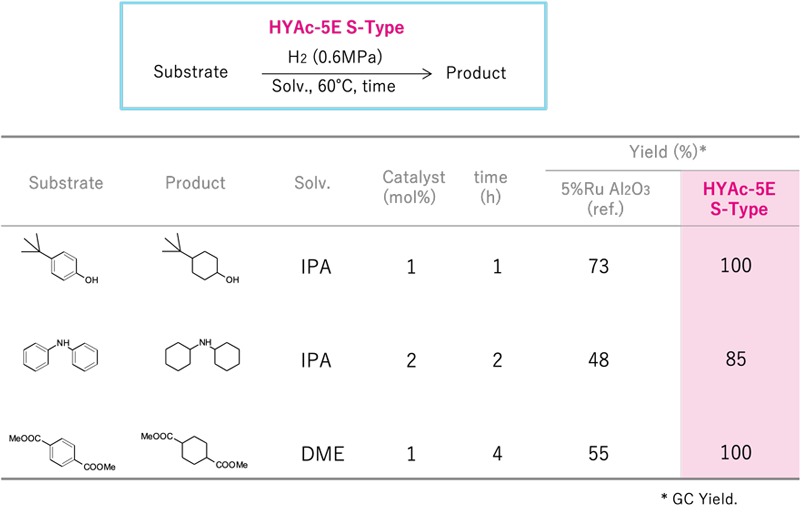800x518 pixels.
Task: Click the dimethyl cyclohexanedicarboxylate product structure
Action: point(194,451)
